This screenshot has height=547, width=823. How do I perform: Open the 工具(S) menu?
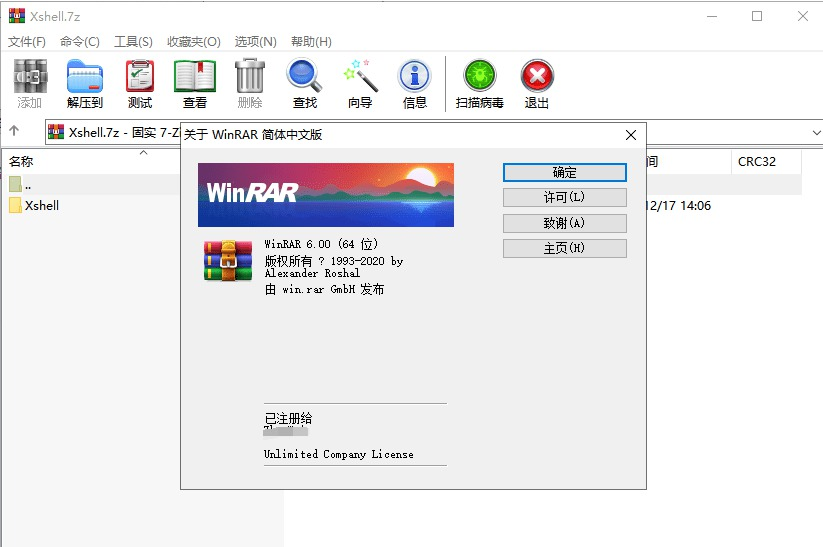(133, 41)
